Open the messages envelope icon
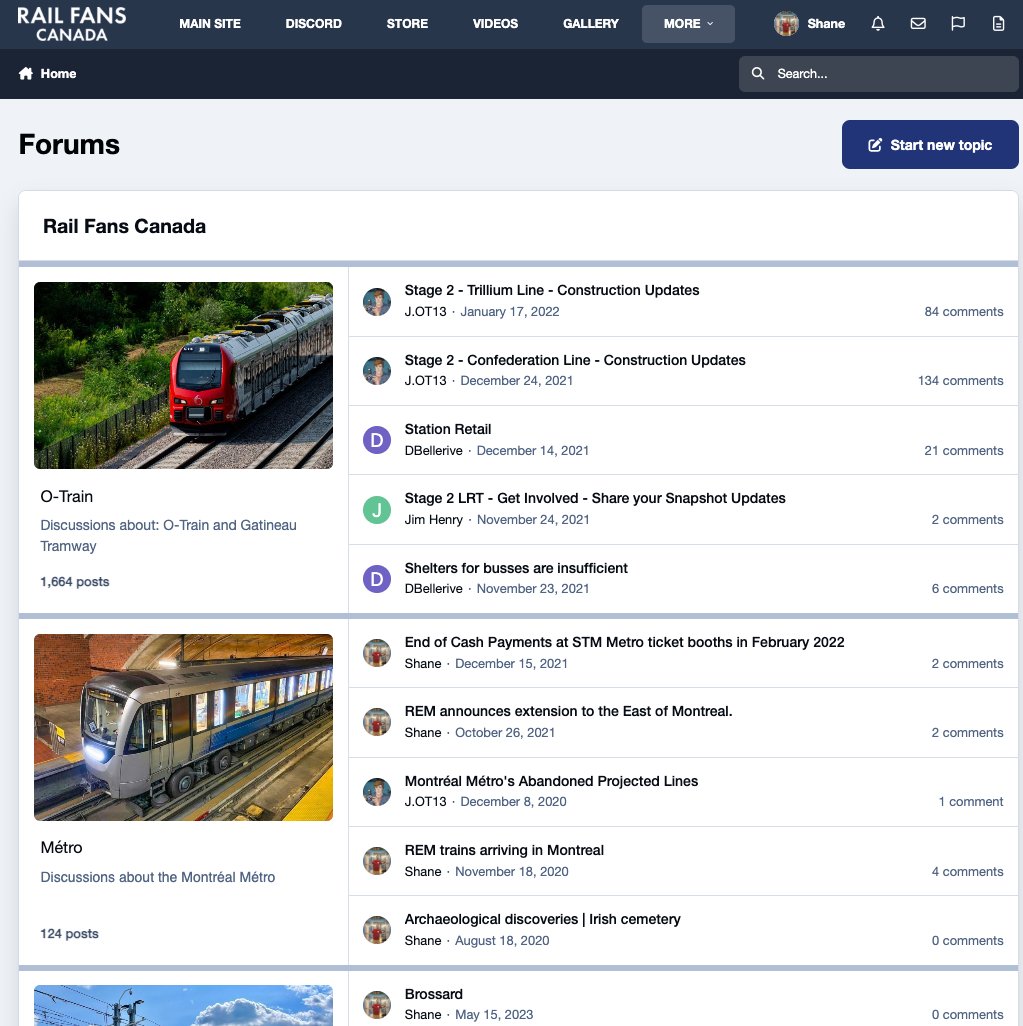 tap(918, 24)
